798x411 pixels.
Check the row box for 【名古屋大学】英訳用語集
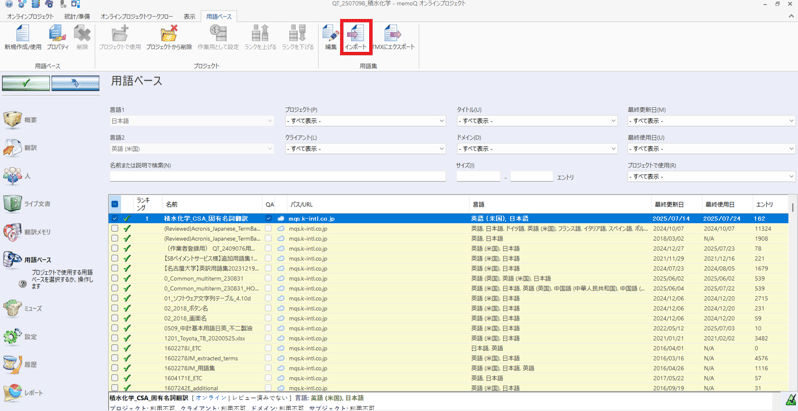(x=115, y=268)
